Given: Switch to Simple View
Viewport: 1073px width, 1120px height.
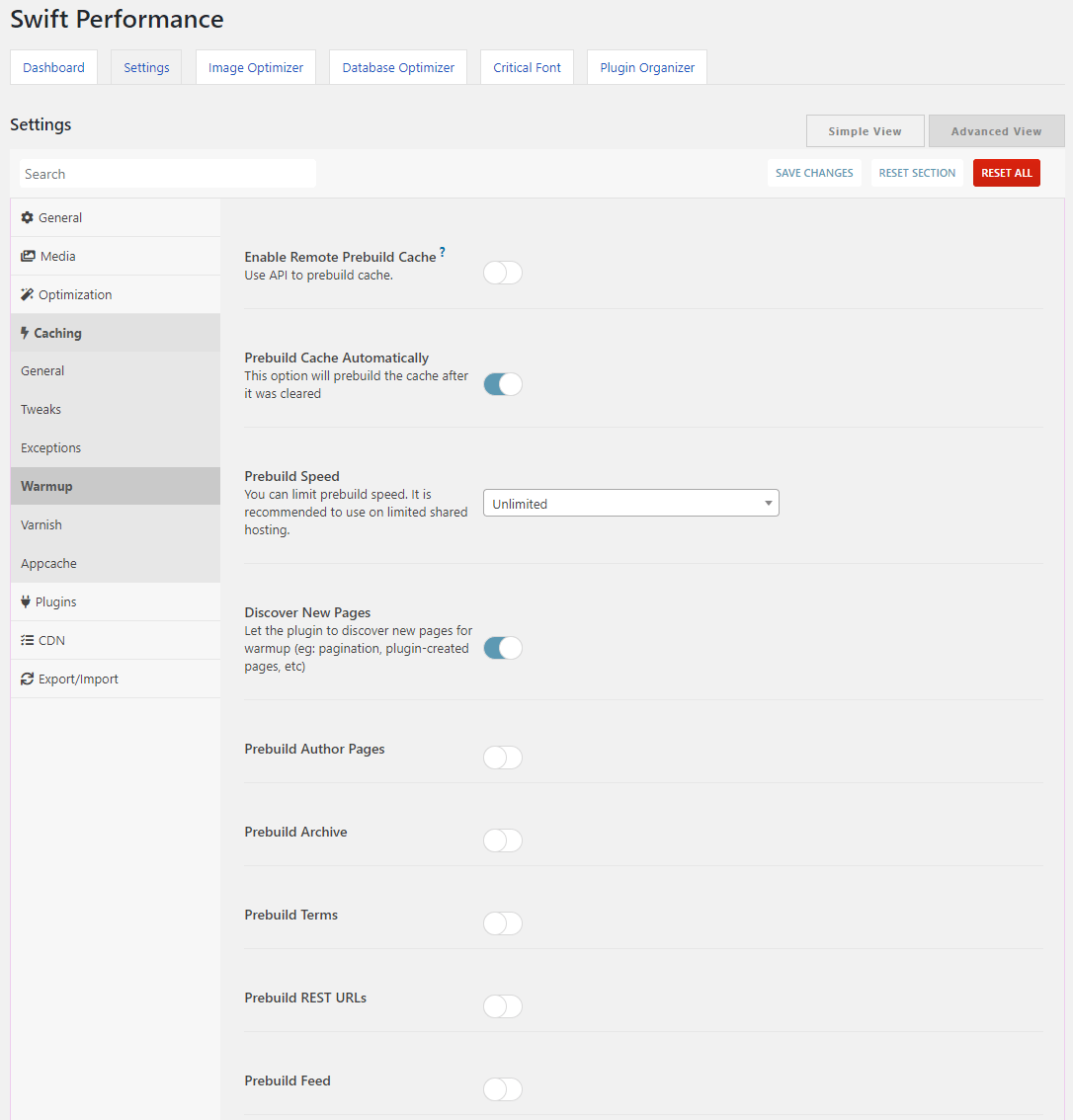Looking at the screenshot, I should (x=866, y=130).
